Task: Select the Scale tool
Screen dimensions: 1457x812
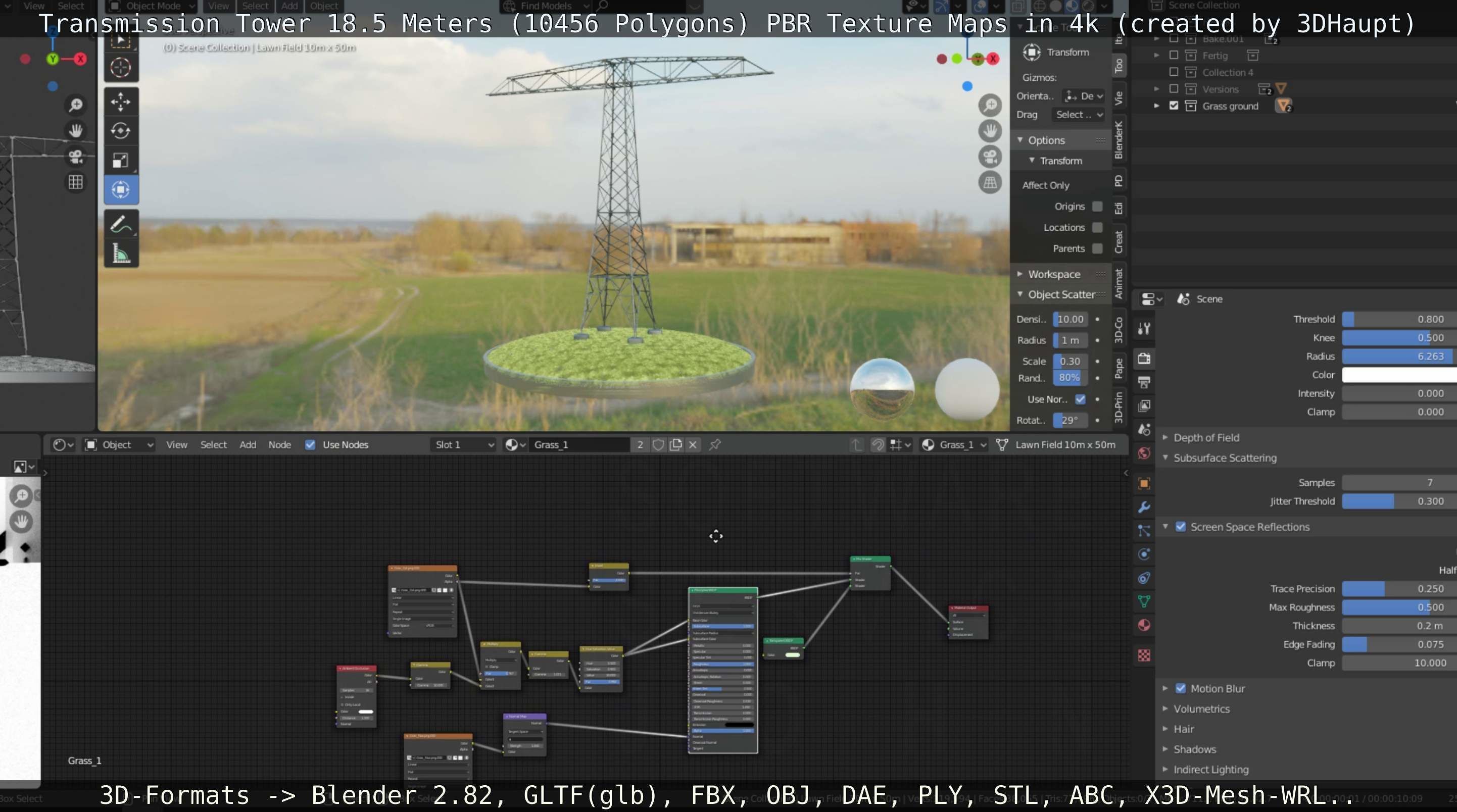Action: click(120, 161)
